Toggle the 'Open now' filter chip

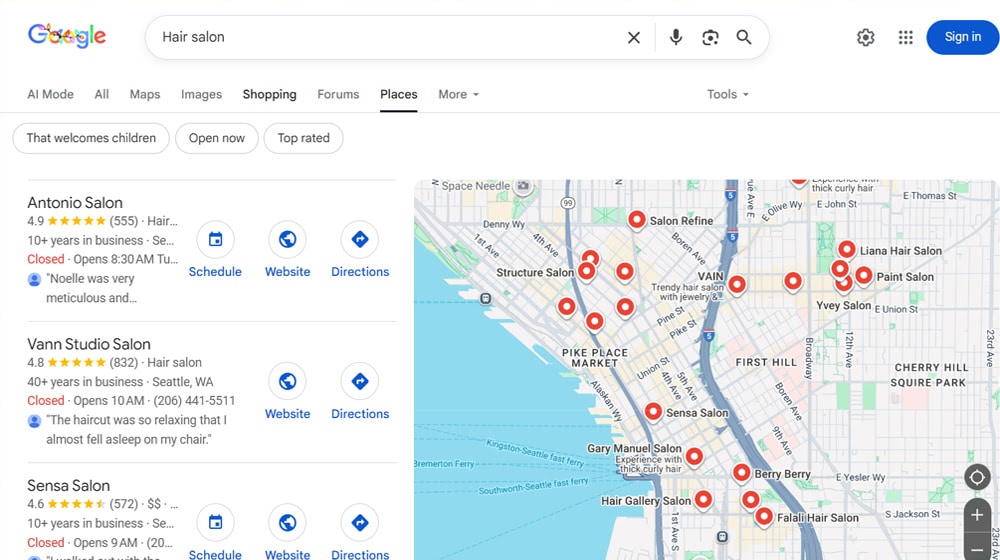coord(217,138)
